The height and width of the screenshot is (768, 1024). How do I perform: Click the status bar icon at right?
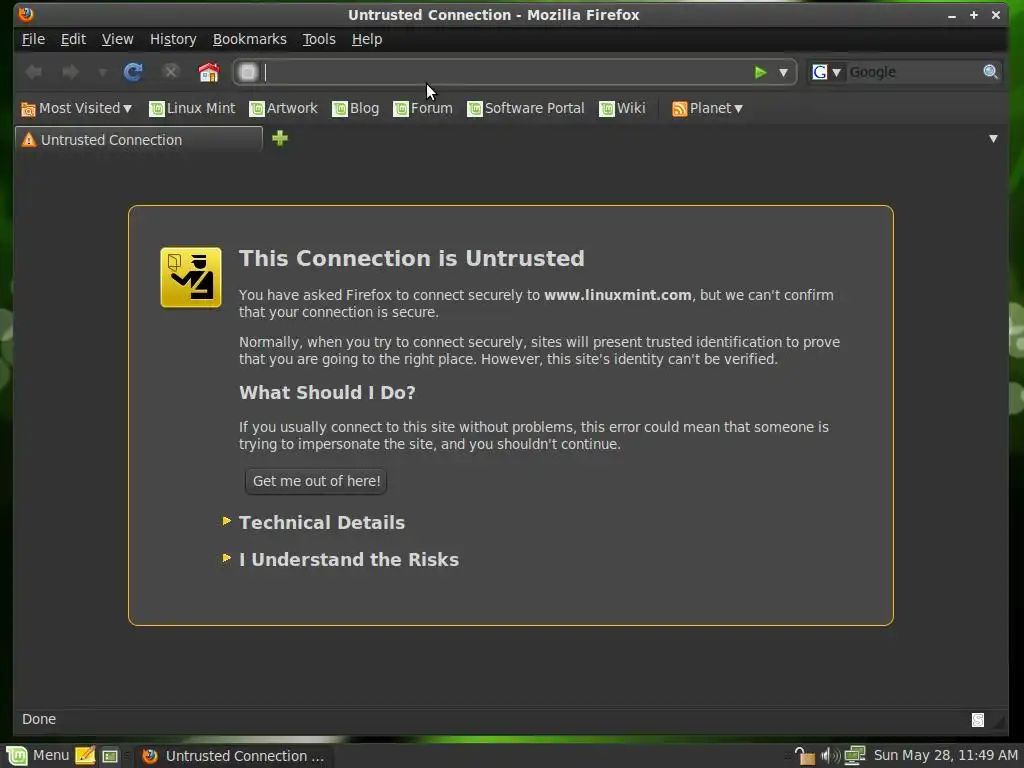(978, 720)
